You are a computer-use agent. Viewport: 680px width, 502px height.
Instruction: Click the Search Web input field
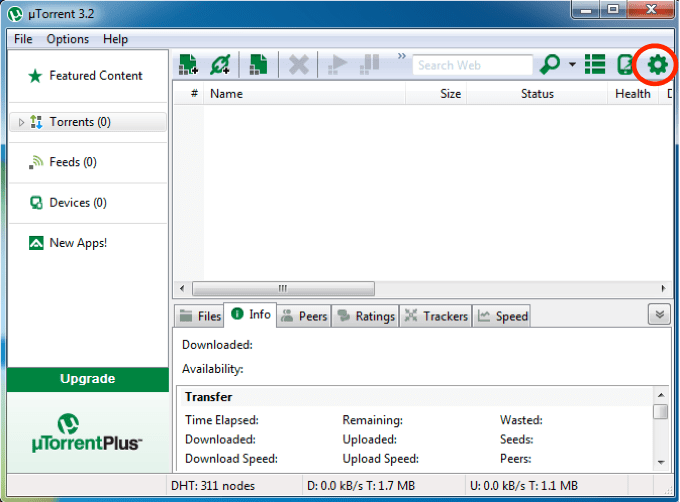(472, 66)
